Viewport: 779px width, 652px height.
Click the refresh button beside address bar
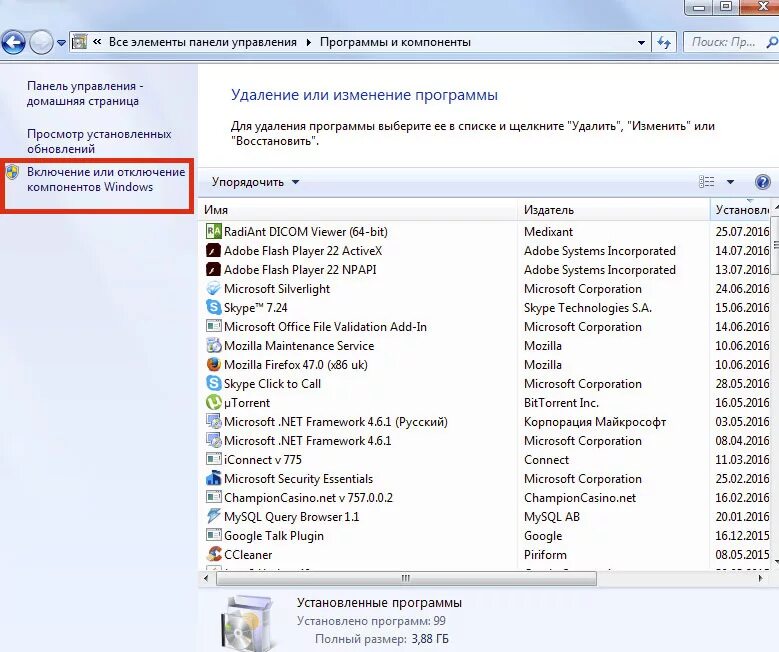click(x=664, y=42)
